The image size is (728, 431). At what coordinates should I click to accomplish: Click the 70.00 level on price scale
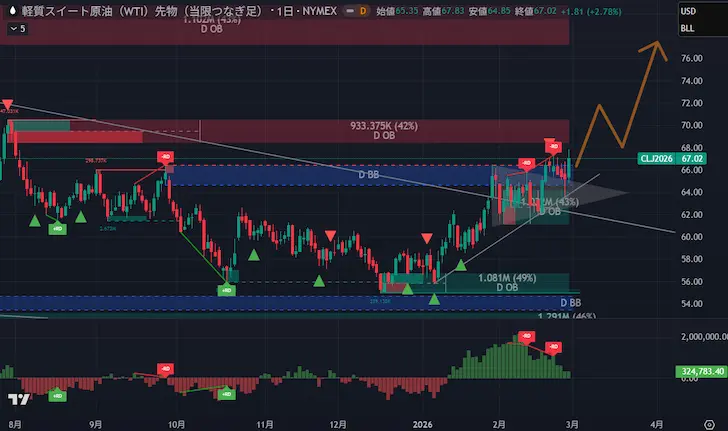(692, 125)
